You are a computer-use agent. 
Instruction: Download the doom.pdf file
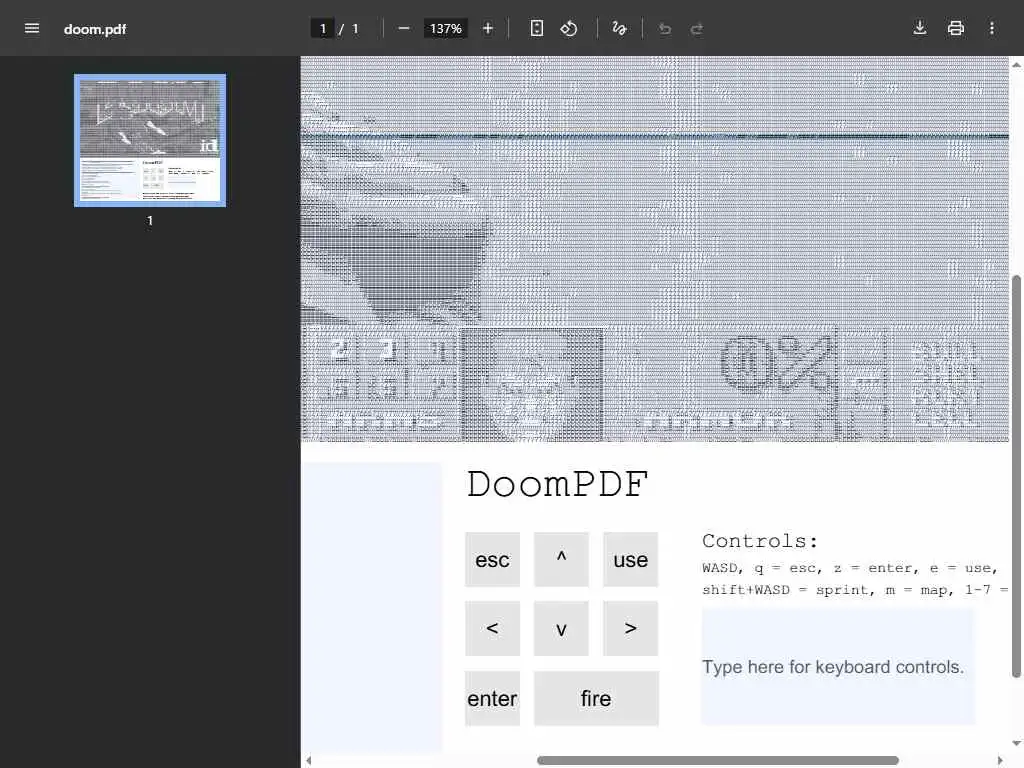click(x=920, y=28)
